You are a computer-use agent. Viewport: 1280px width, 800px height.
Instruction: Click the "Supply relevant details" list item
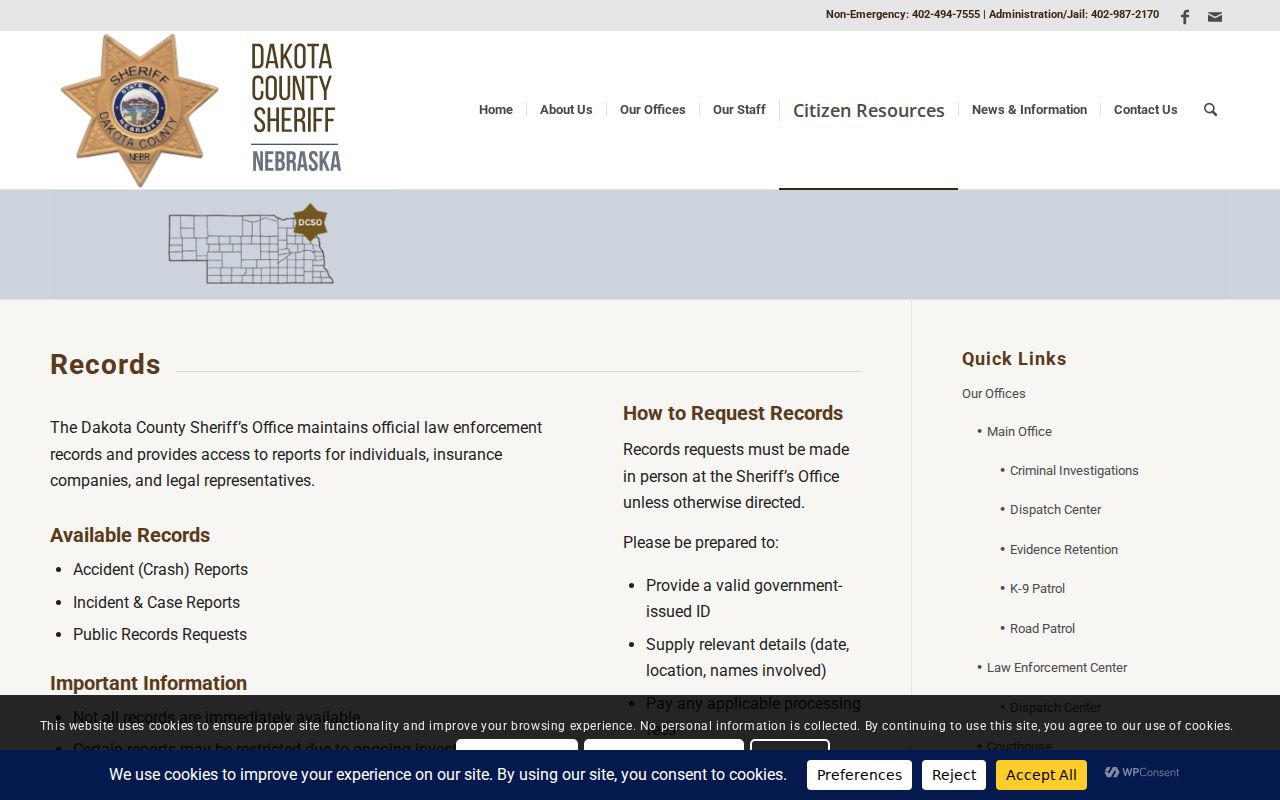point(747,657)
